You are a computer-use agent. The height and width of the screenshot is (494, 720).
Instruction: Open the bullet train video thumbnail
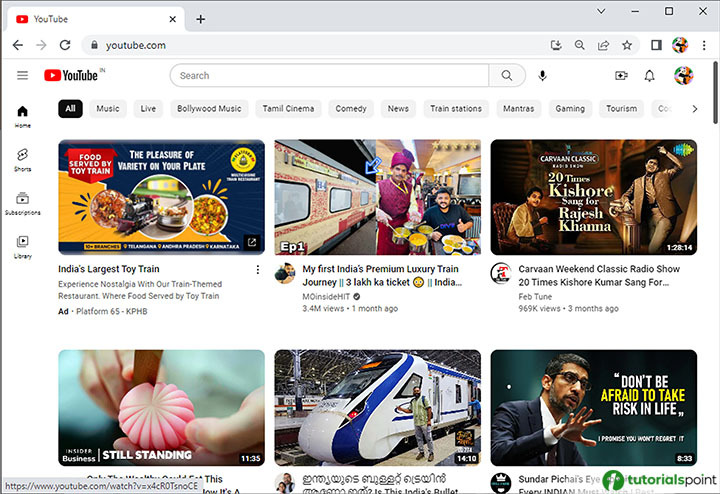click(377, 408)
